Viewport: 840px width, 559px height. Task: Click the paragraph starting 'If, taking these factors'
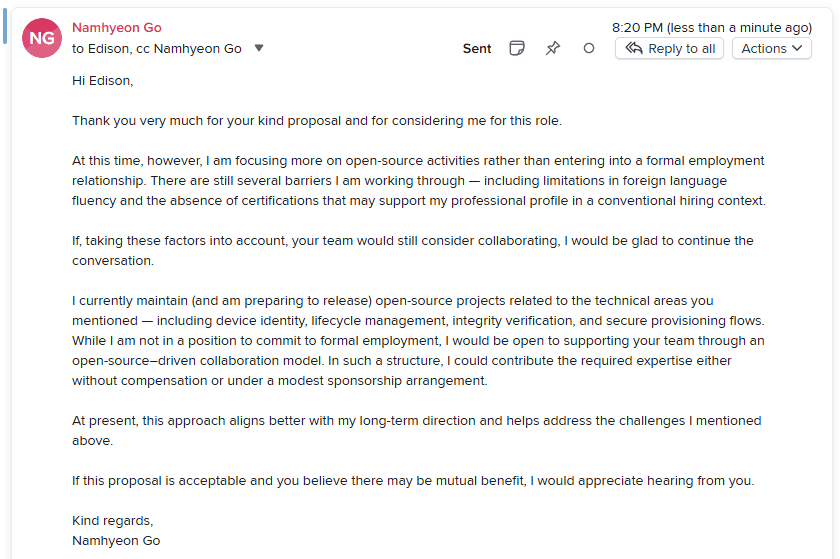click(x=412, y=250)
